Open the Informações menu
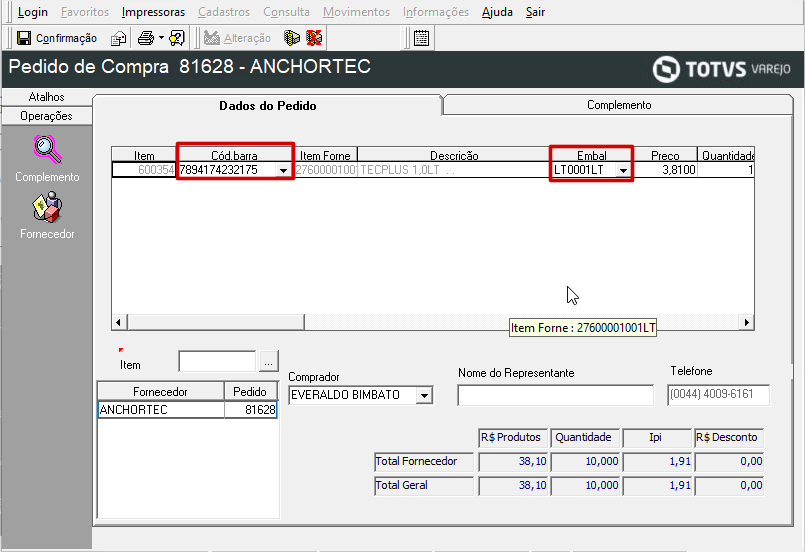The image size is (805, 552). click(436, 12)
